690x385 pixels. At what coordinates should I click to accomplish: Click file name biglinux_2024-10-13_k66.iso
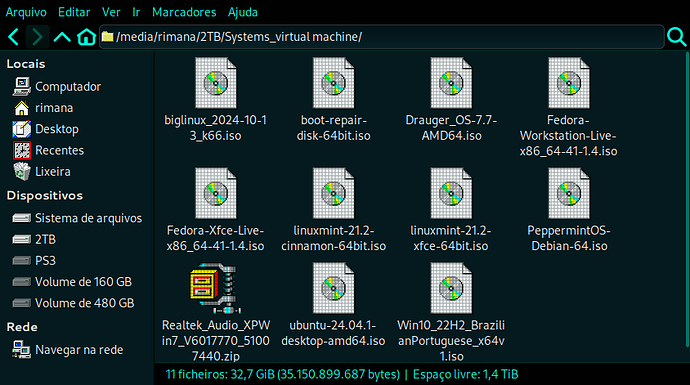[x=216, y=128]
